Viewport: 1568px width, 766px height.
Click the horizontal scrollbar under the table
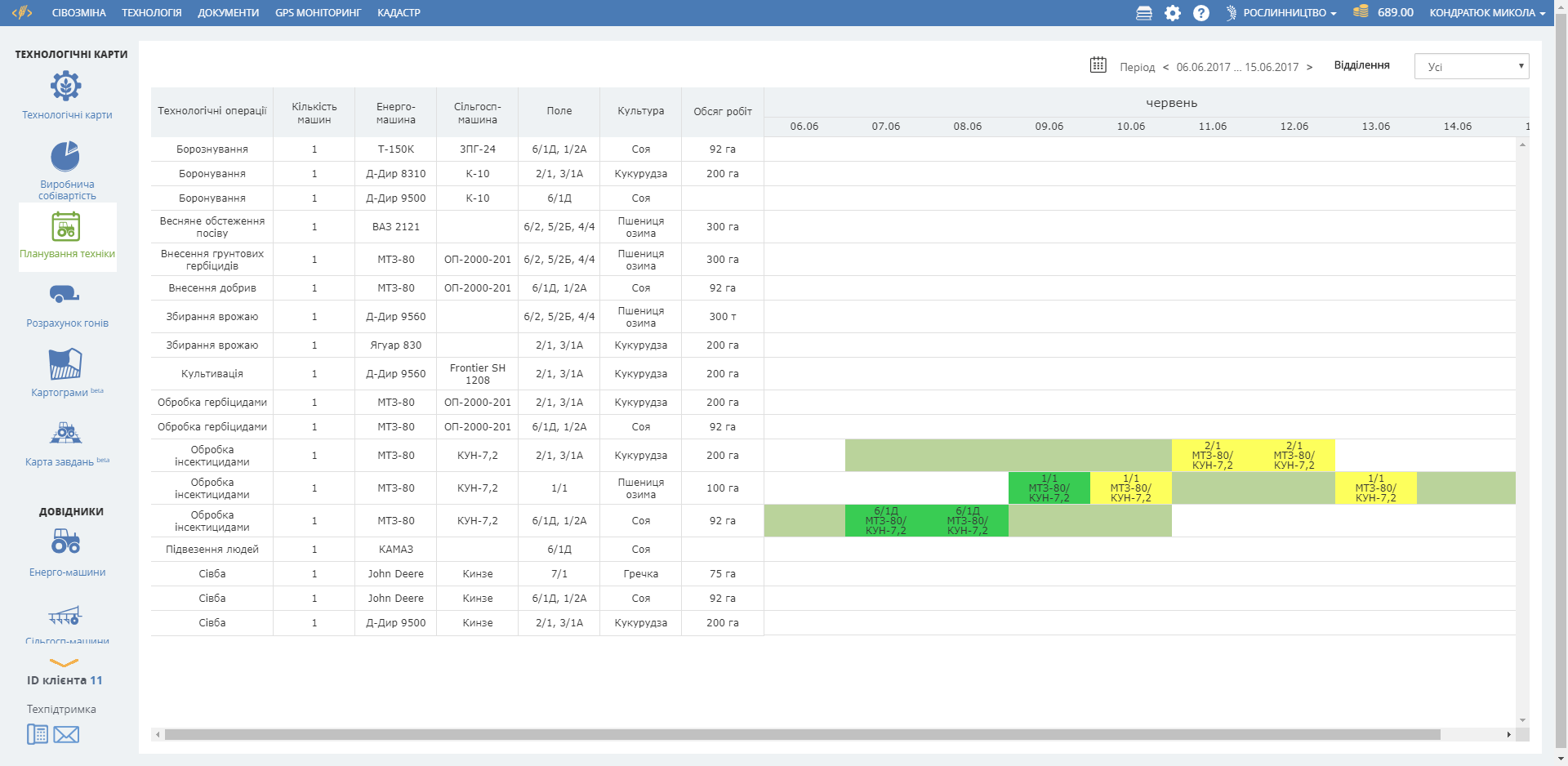coord(800,735)
